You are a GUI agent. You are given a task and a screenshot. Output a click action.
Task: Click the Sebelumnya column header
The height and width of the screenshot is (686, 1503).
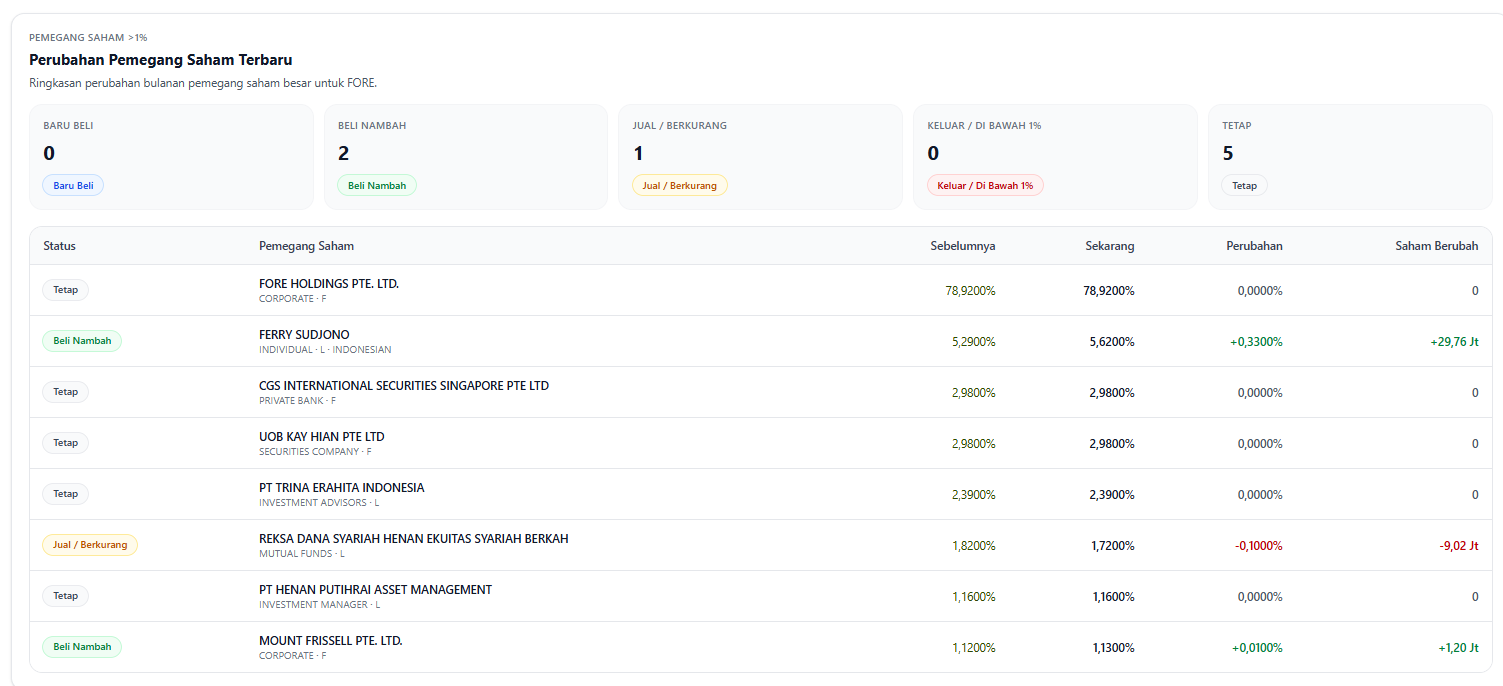pos(963,246)
